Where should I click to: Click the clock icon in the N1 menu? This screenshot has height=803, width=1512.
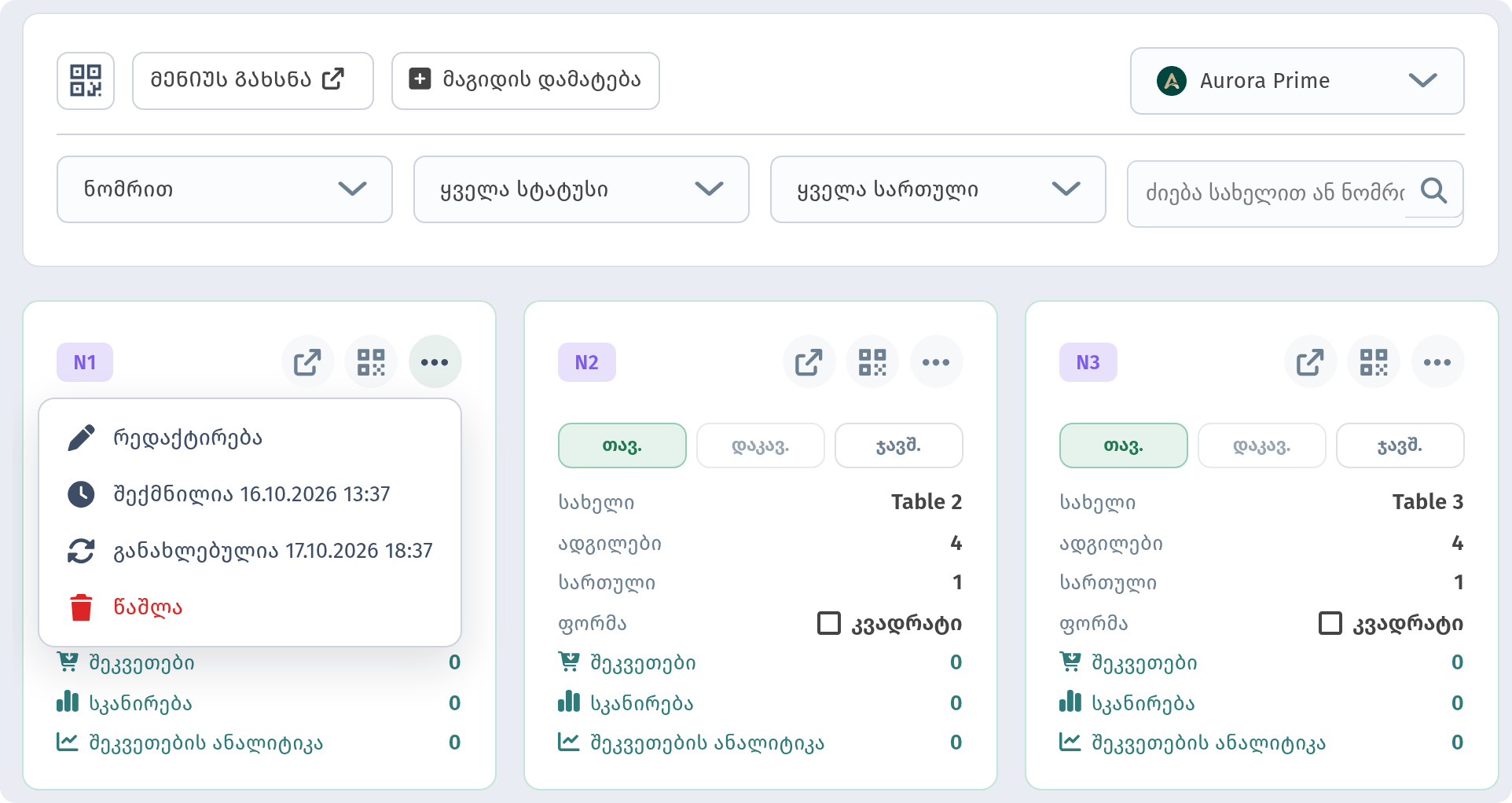tap(81, 494)
